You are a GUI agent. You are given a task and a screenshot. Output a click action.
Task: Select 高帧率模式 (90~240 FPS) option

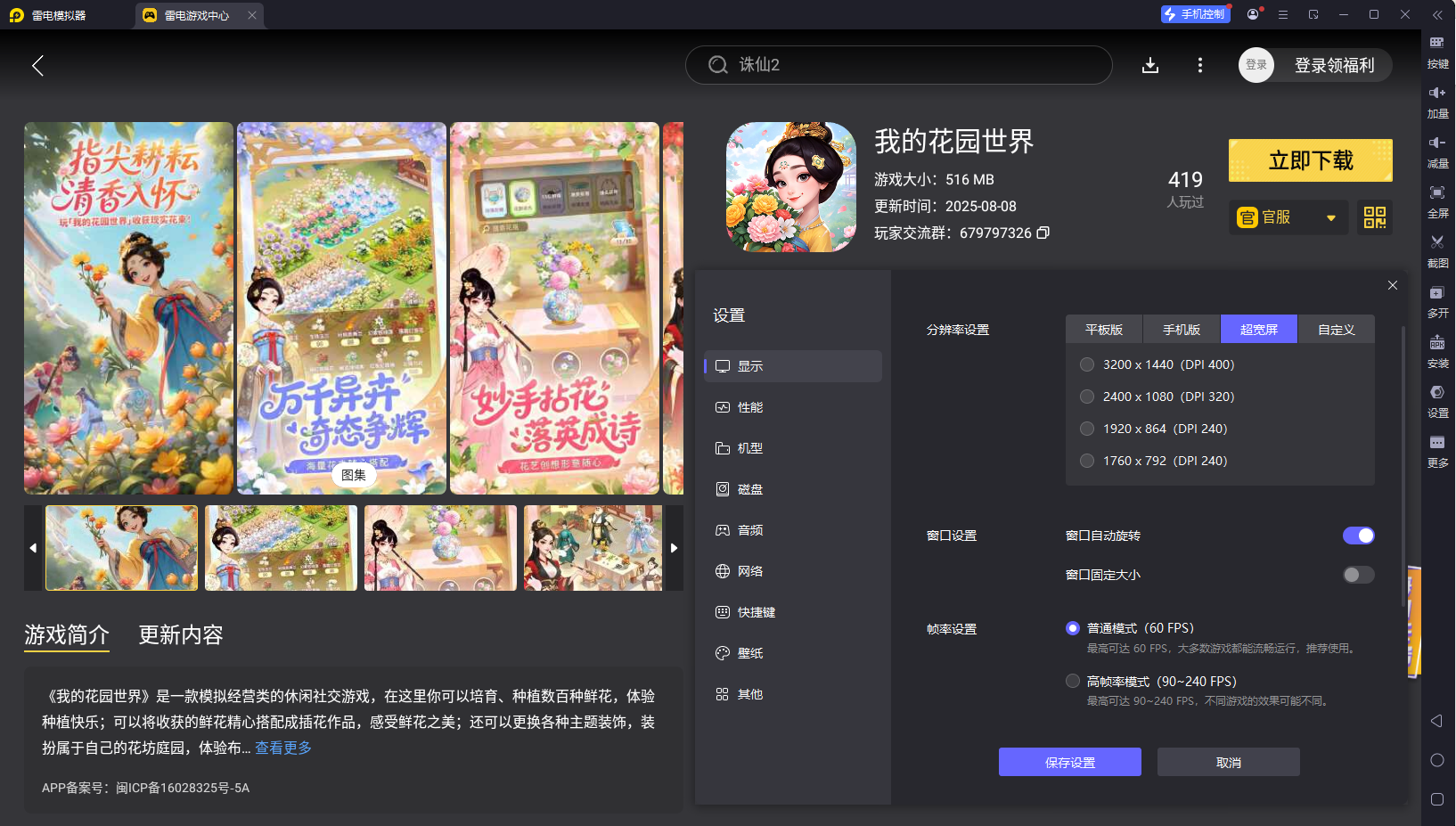pos(1073,681)
